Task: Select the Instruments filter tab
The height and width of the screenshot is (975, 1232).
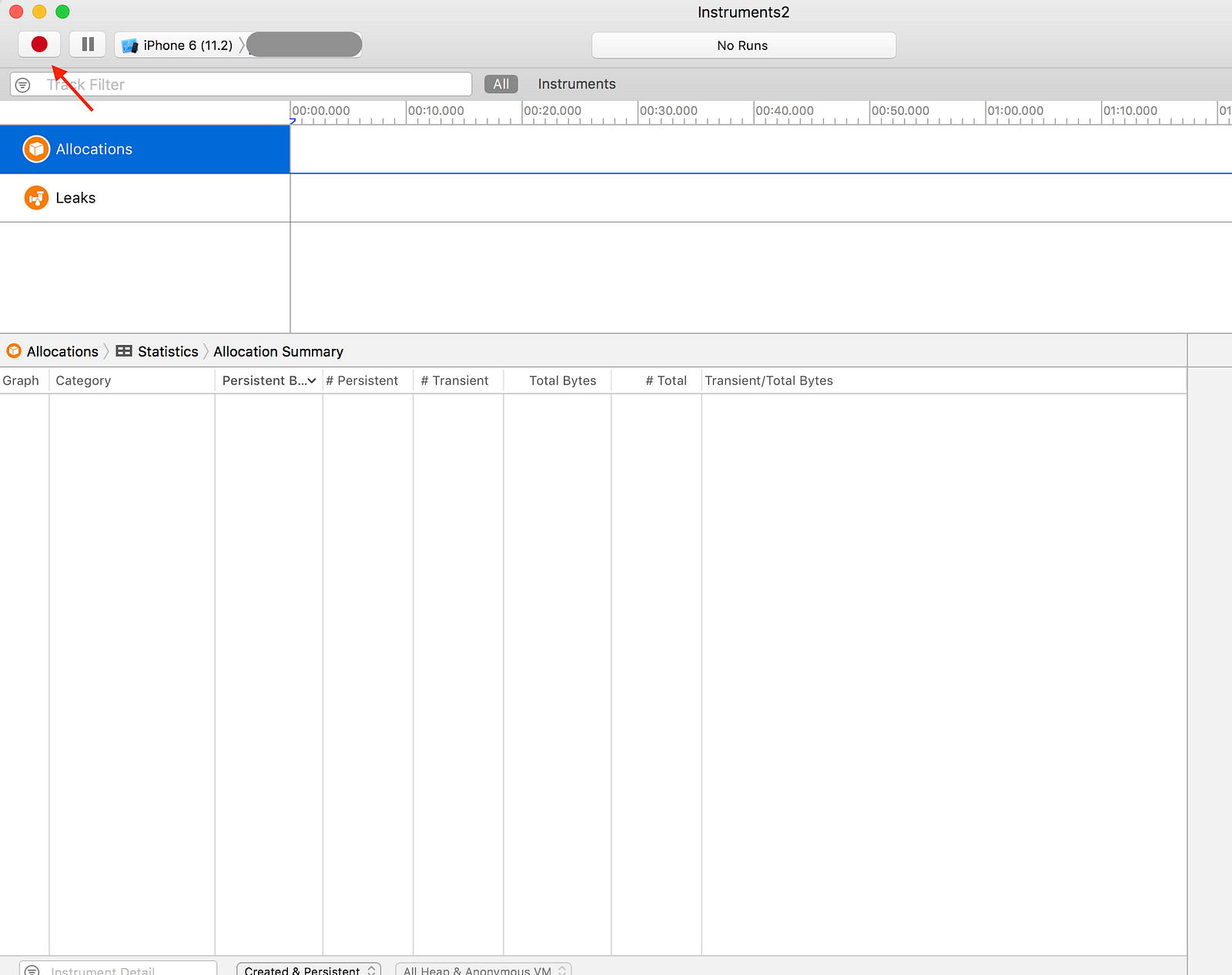Action: tap(577, 84)
